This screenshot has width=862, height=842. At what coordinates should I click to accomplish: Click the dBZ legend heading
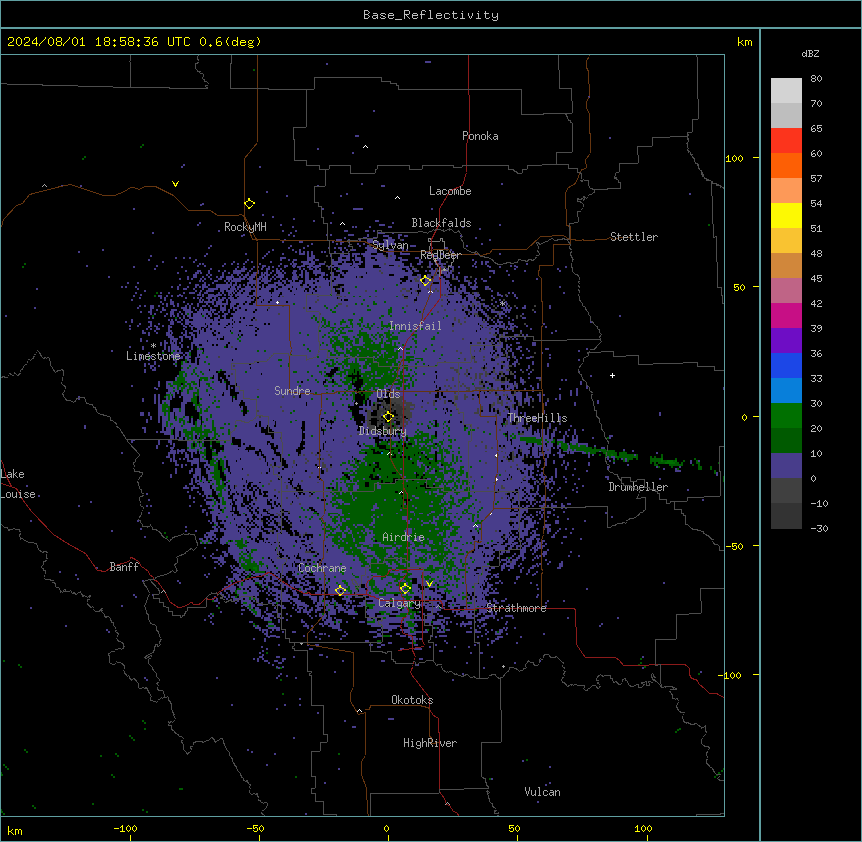pos(810,53)
